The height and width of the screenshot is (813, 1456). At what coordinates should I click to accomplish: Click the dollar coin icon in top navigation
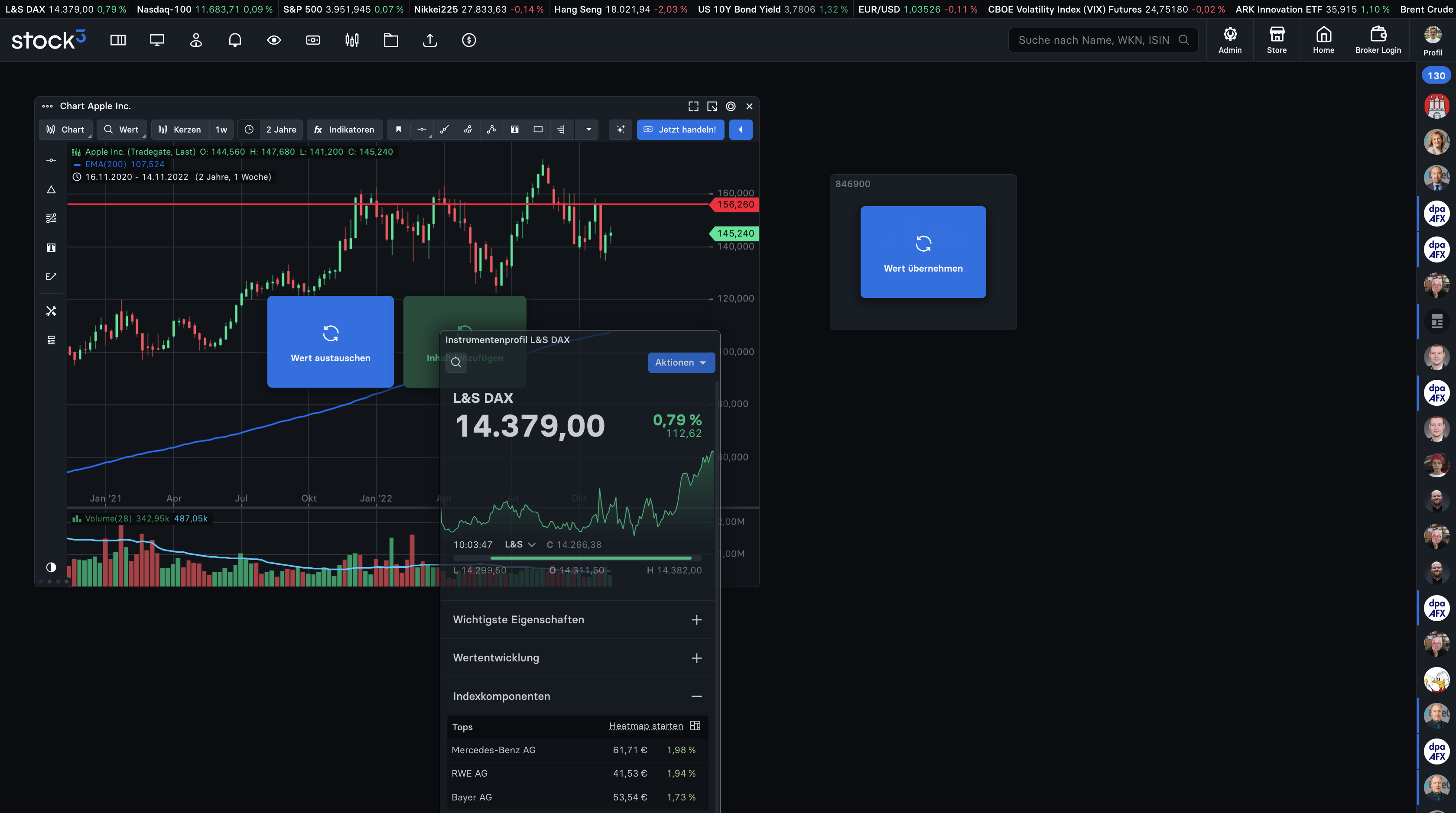pos(468,40)
